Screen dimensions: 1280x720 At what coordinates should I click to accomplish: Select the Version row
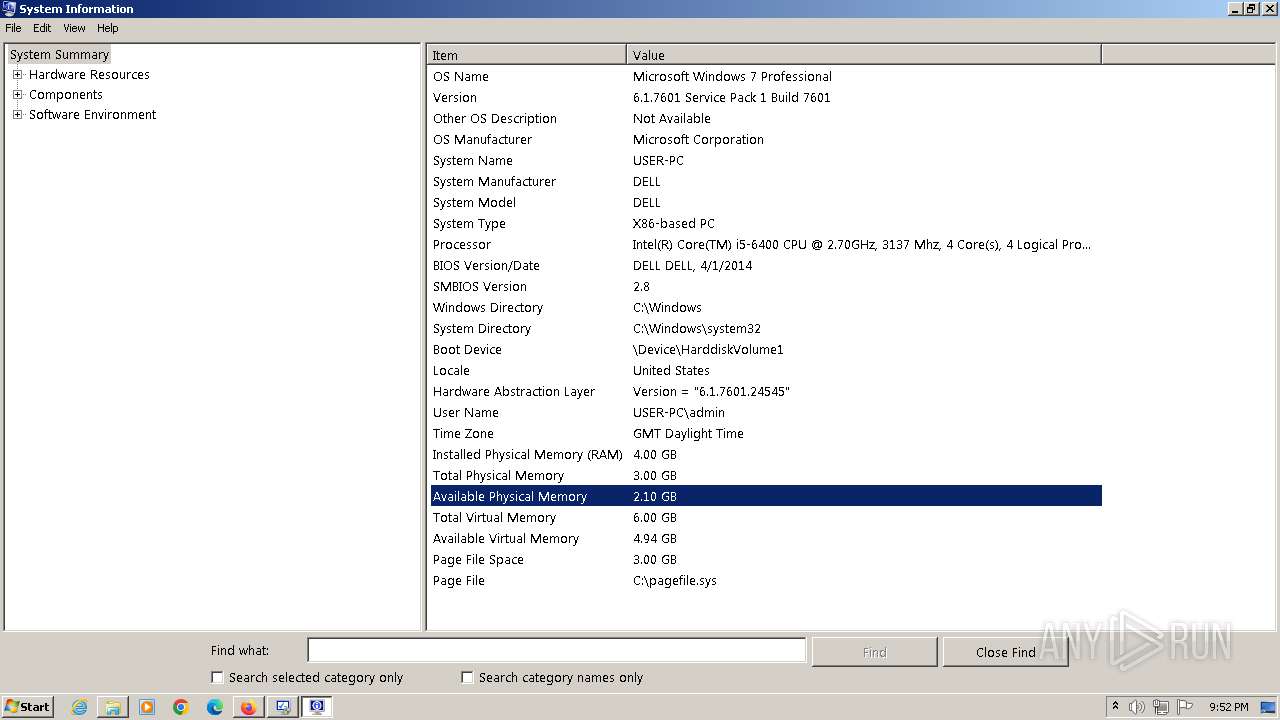click(x=766, y=98)
